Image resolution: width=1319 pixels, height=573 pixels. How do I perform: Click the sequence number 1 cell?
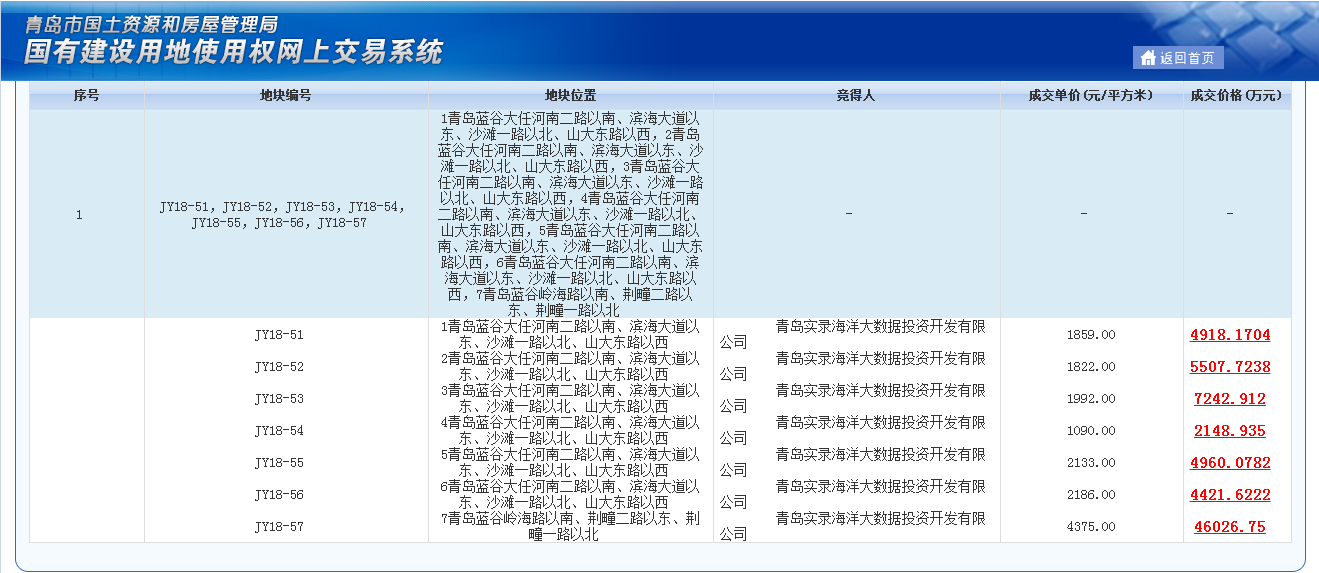(79, 214)
